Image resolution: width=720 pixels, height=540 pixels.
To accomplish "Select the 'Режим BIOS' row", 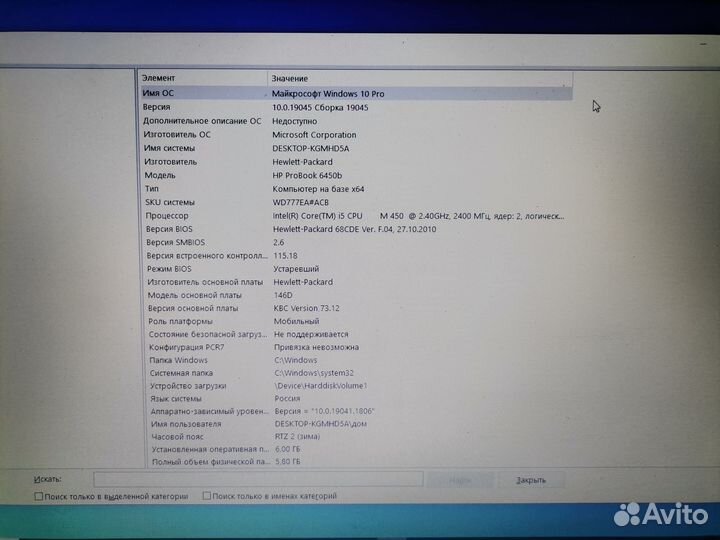I will tap(356, 269).
